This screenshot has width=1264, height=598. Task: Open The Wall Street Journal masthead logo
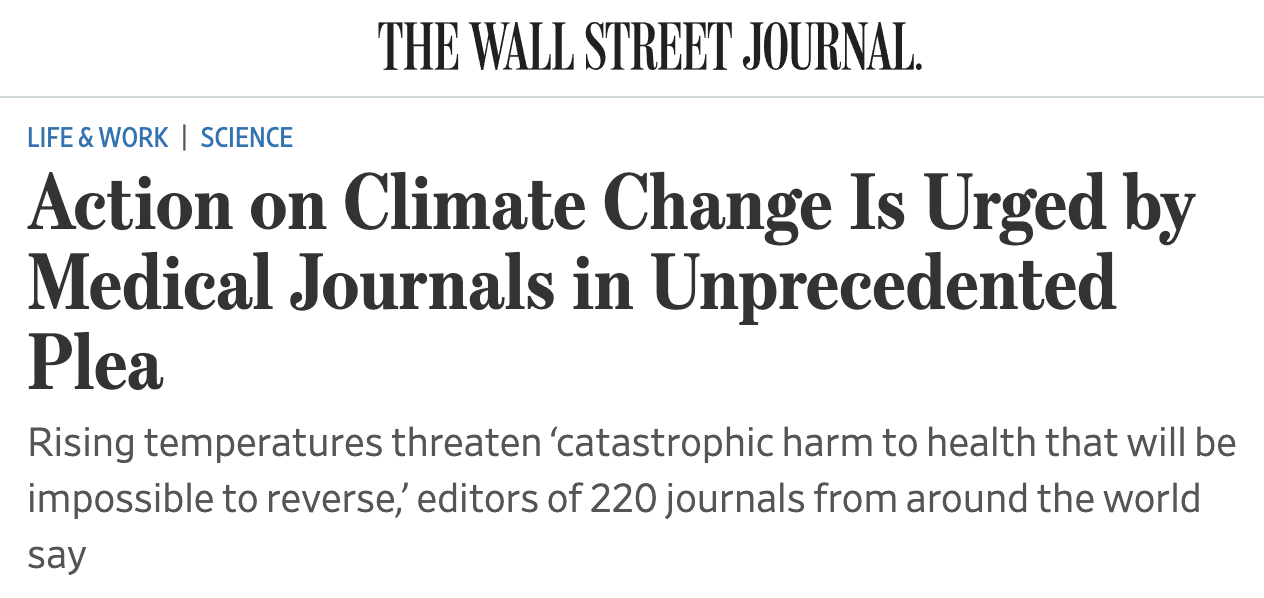[x=649, y=46]
